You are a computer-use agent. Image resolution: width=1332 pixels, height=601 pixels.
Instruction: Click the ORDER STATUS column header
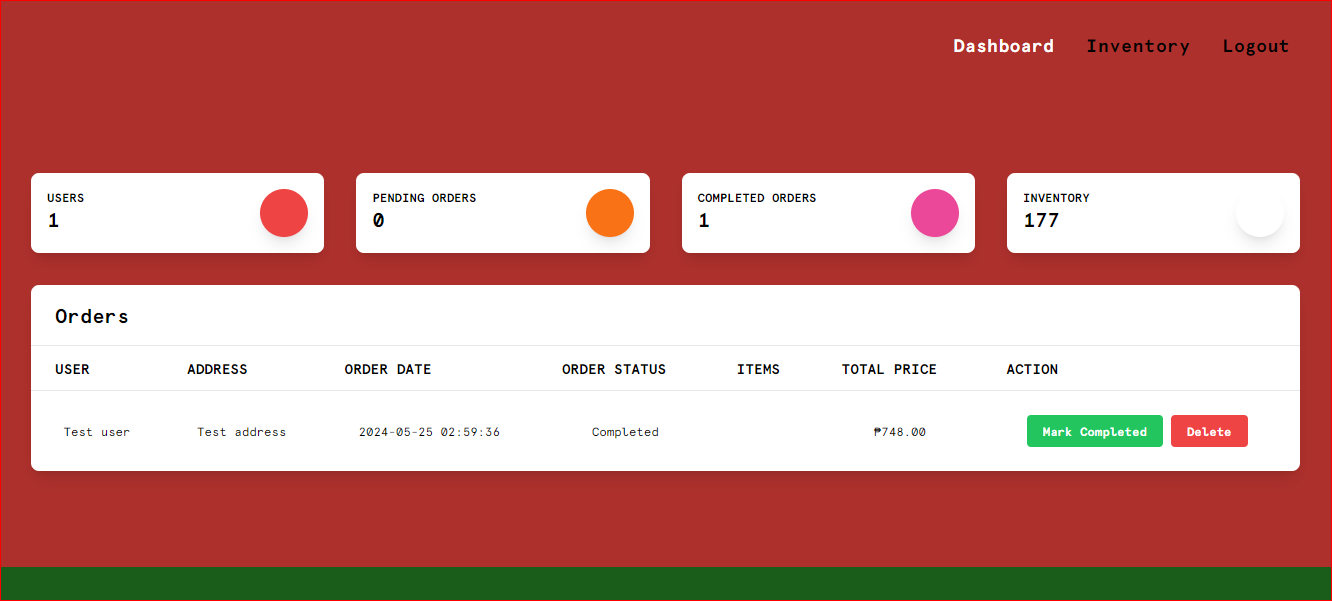pos(614,369)
